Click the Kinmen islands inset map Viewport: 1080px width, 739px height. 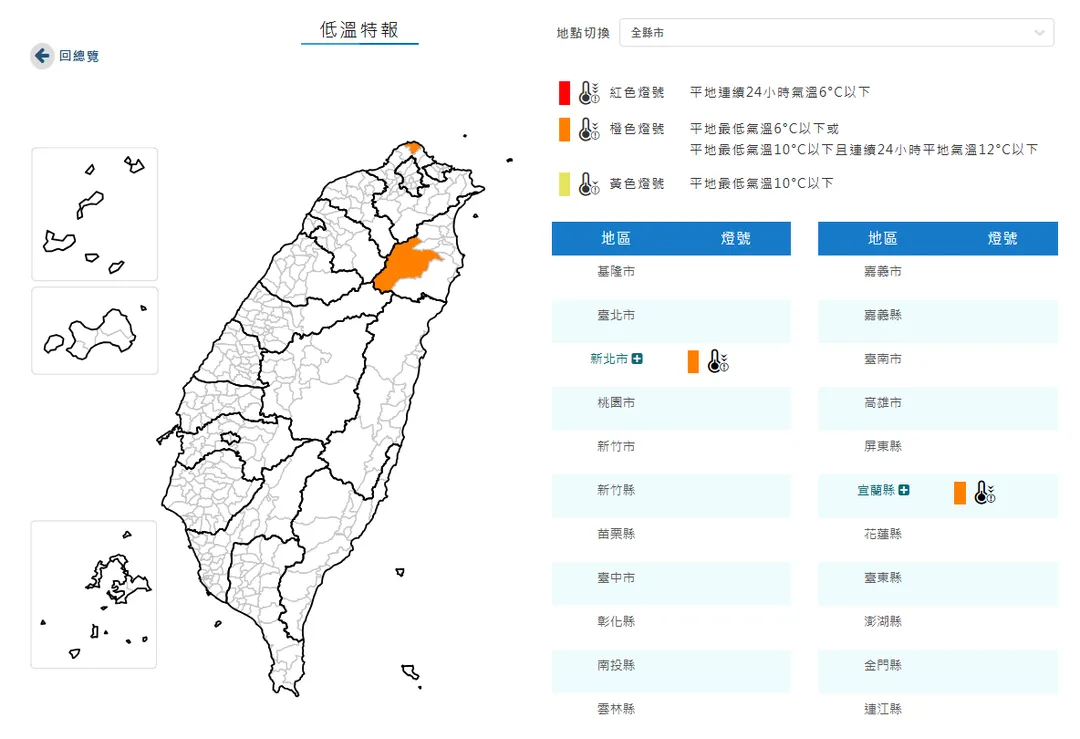coord(94,331)
